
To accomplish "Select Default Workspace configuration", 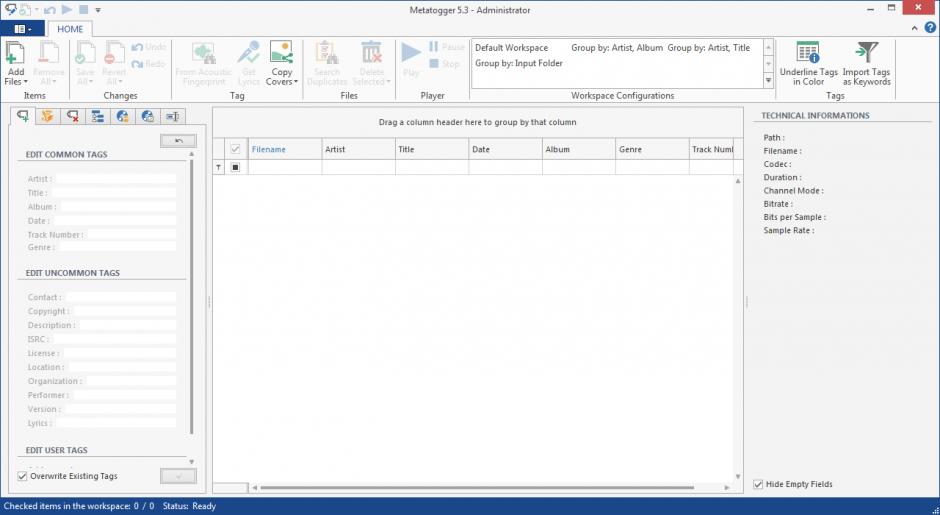I will [x=511, y=48].
